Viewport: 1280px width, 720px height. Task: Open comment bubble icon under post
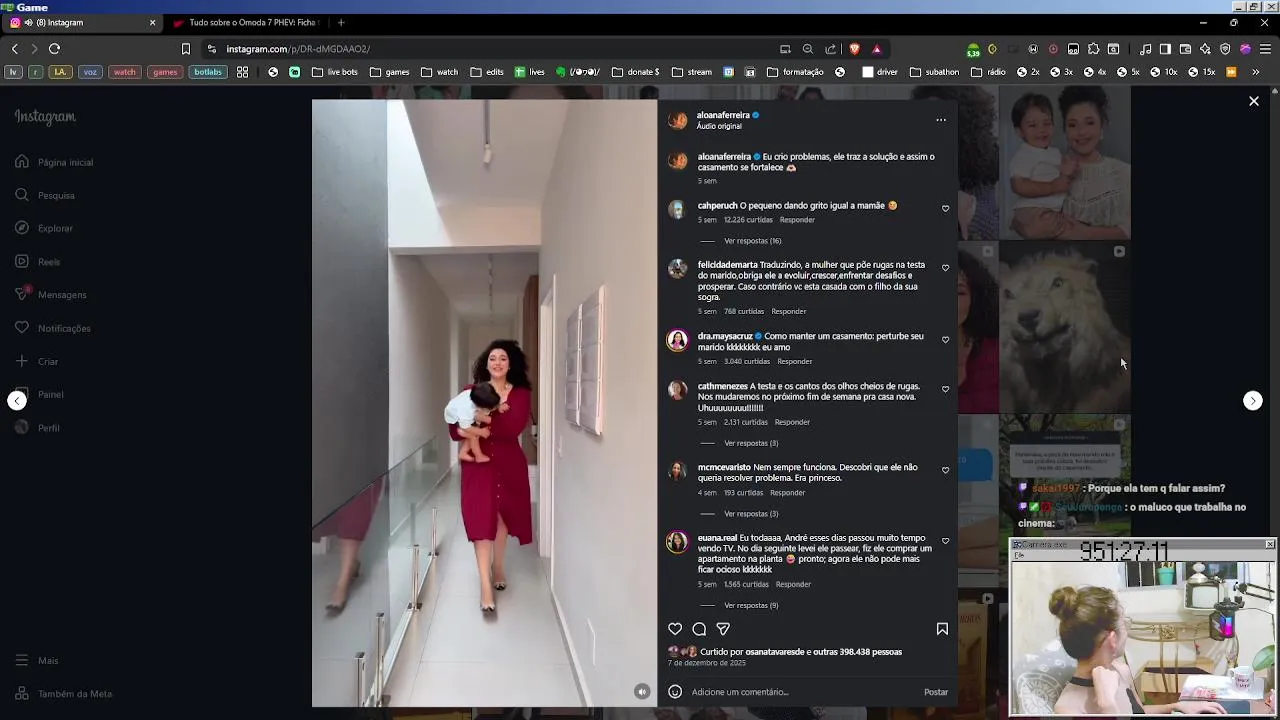[699, 629]
